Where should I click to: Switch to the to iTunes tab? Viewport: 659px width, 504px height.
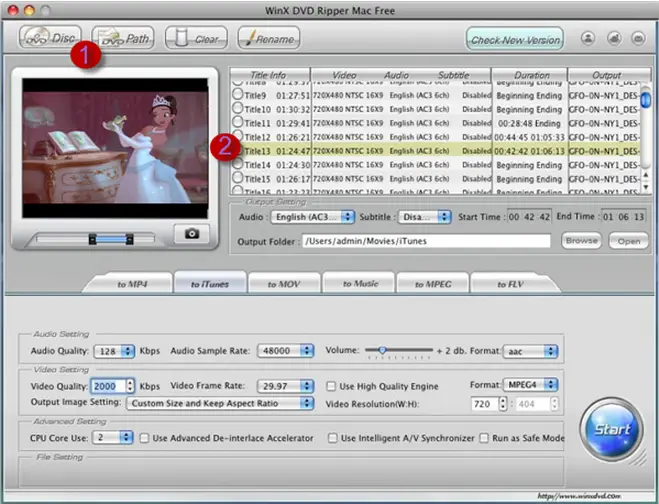tap(210, 283)
